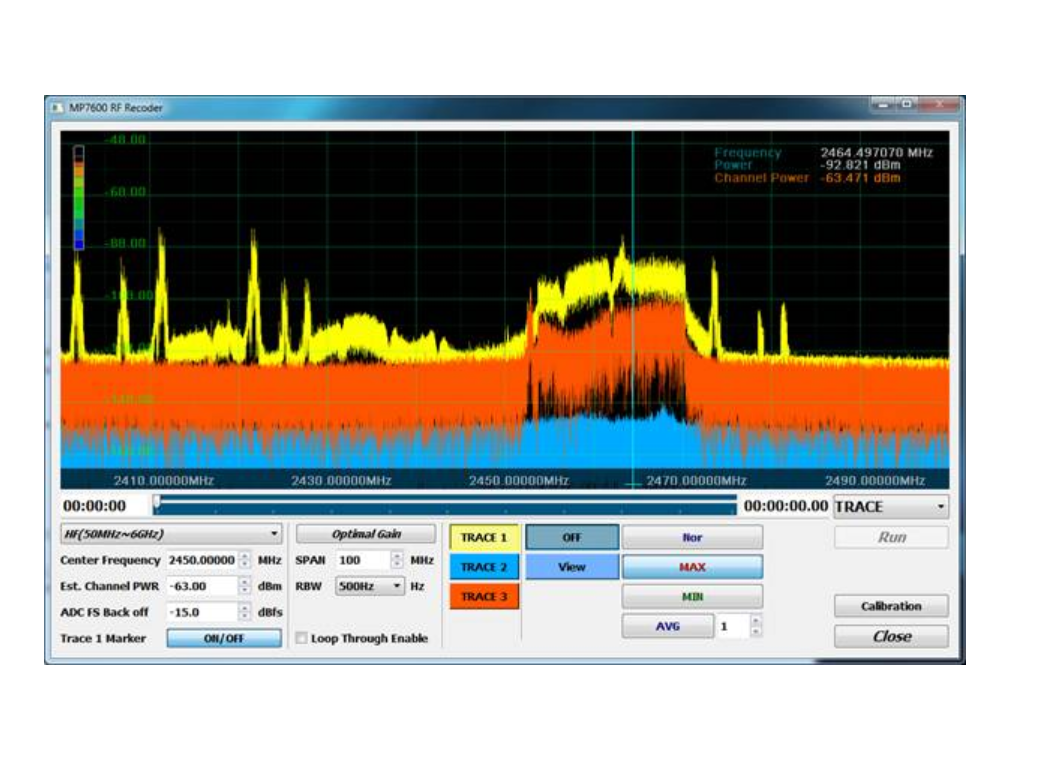Adjust the AVG count spinner
The image size is (1064, 784).
click(756, 626)
